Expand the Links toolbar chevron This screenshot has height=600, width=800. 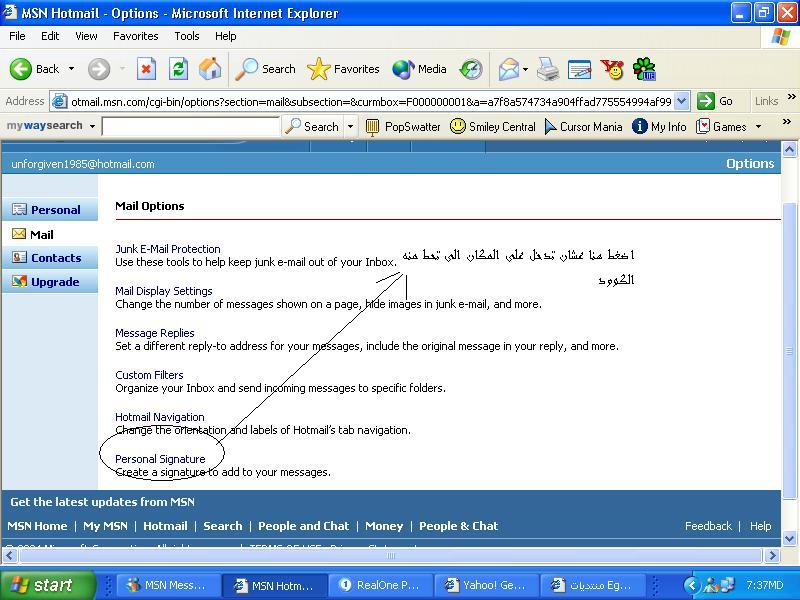[x=791, y=96]
